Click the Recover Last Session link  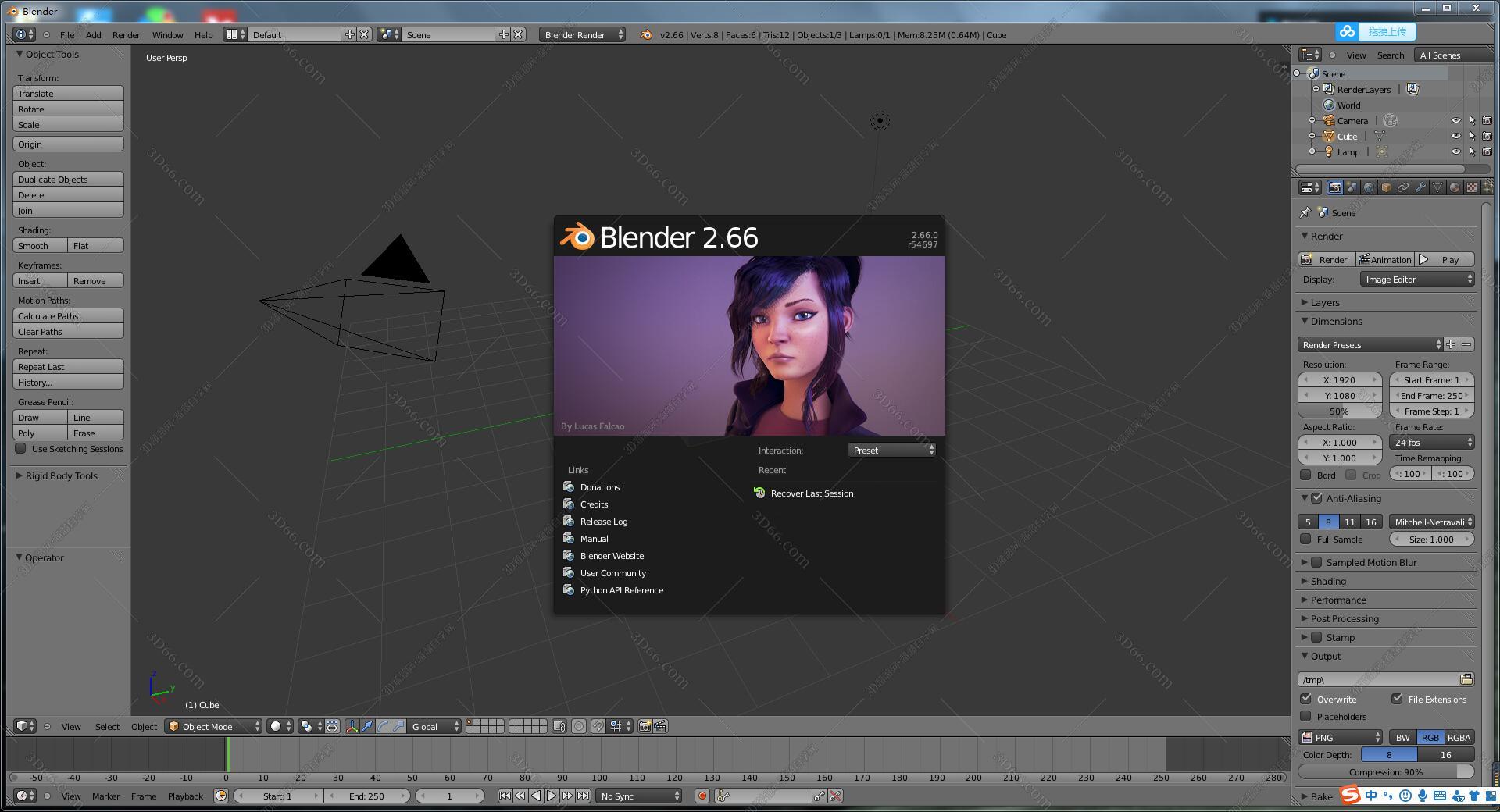pos(811,493)
